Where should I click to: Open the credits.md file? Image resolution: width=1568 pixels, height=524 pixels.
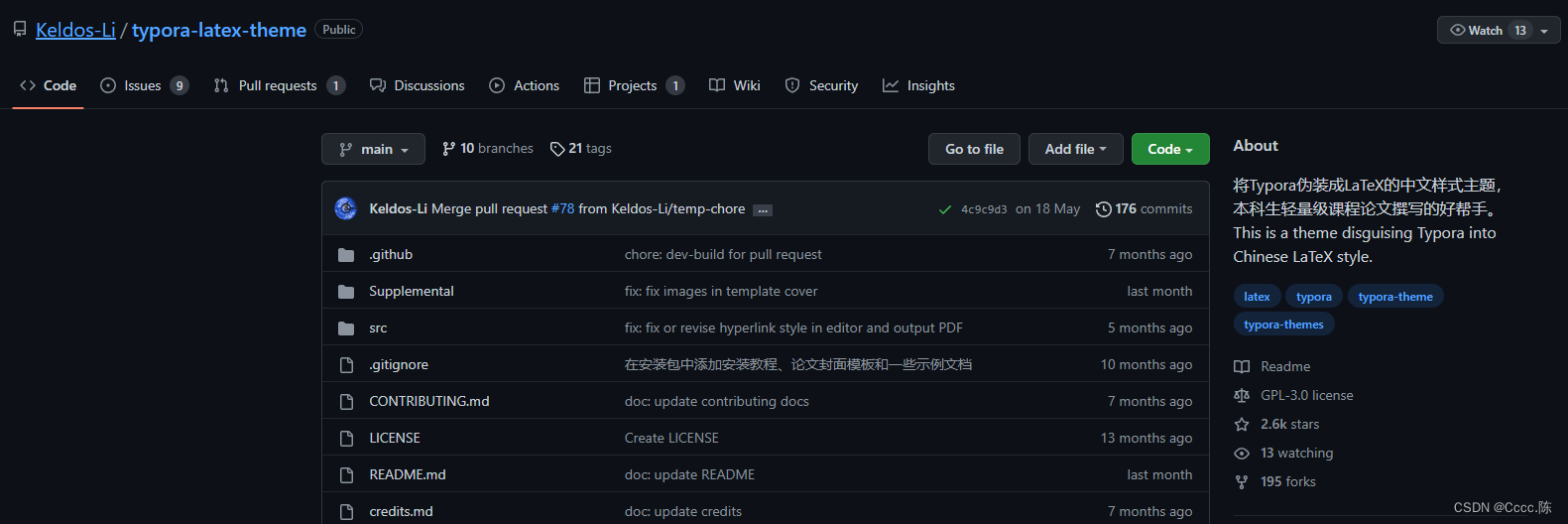click(x=401, y=511)
